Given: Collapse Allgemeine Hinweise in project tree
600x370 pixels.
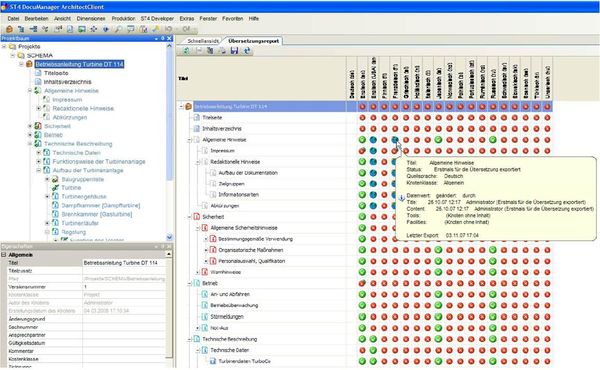Looking at the screenshot, I should pos(30,91).
